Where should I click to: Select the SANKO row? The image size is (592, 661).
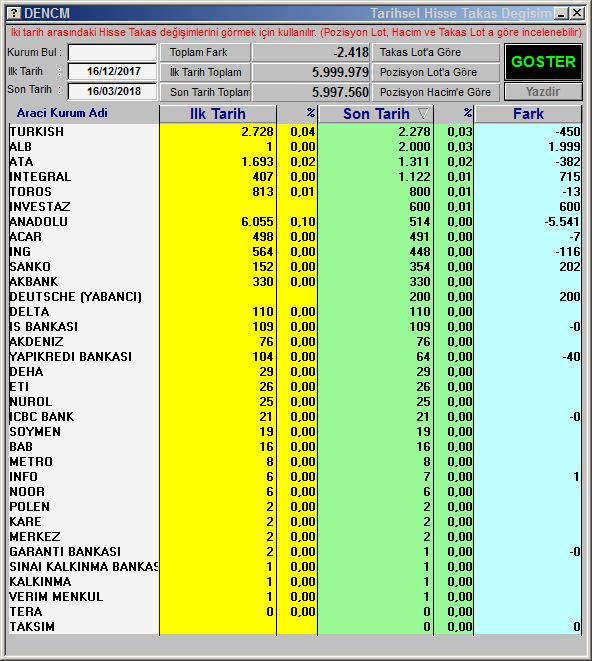[x=295, y=267]
